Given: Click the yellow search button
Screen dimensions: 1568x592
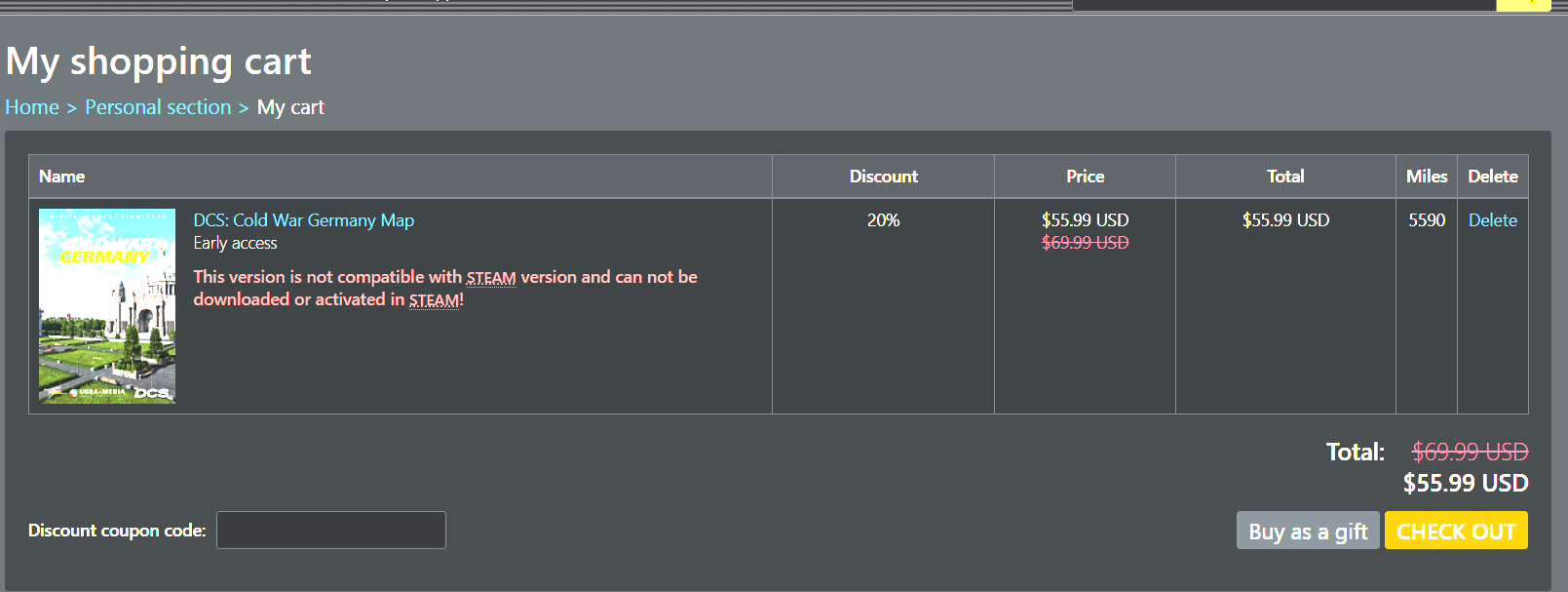Looking at the screenshot, I should tap(1522, 5).
